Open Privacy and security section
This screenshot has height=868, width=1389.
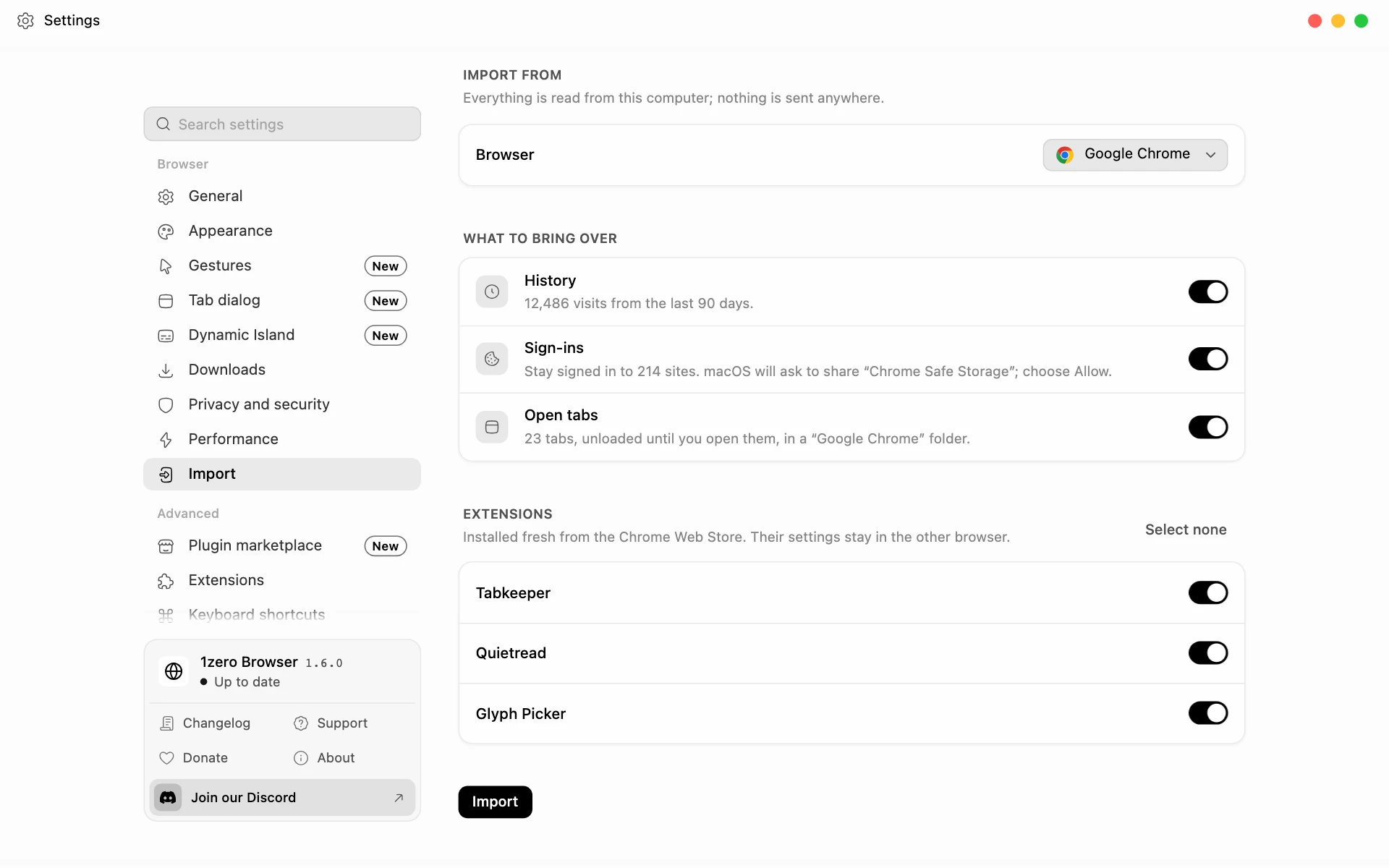[282, 404]
